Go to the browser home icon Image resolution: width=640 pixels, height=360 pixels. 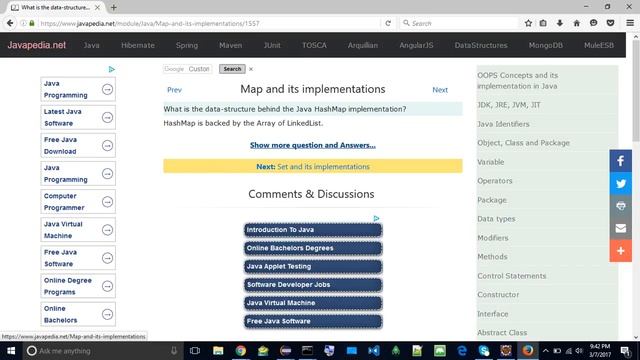(x=577, y=23)
